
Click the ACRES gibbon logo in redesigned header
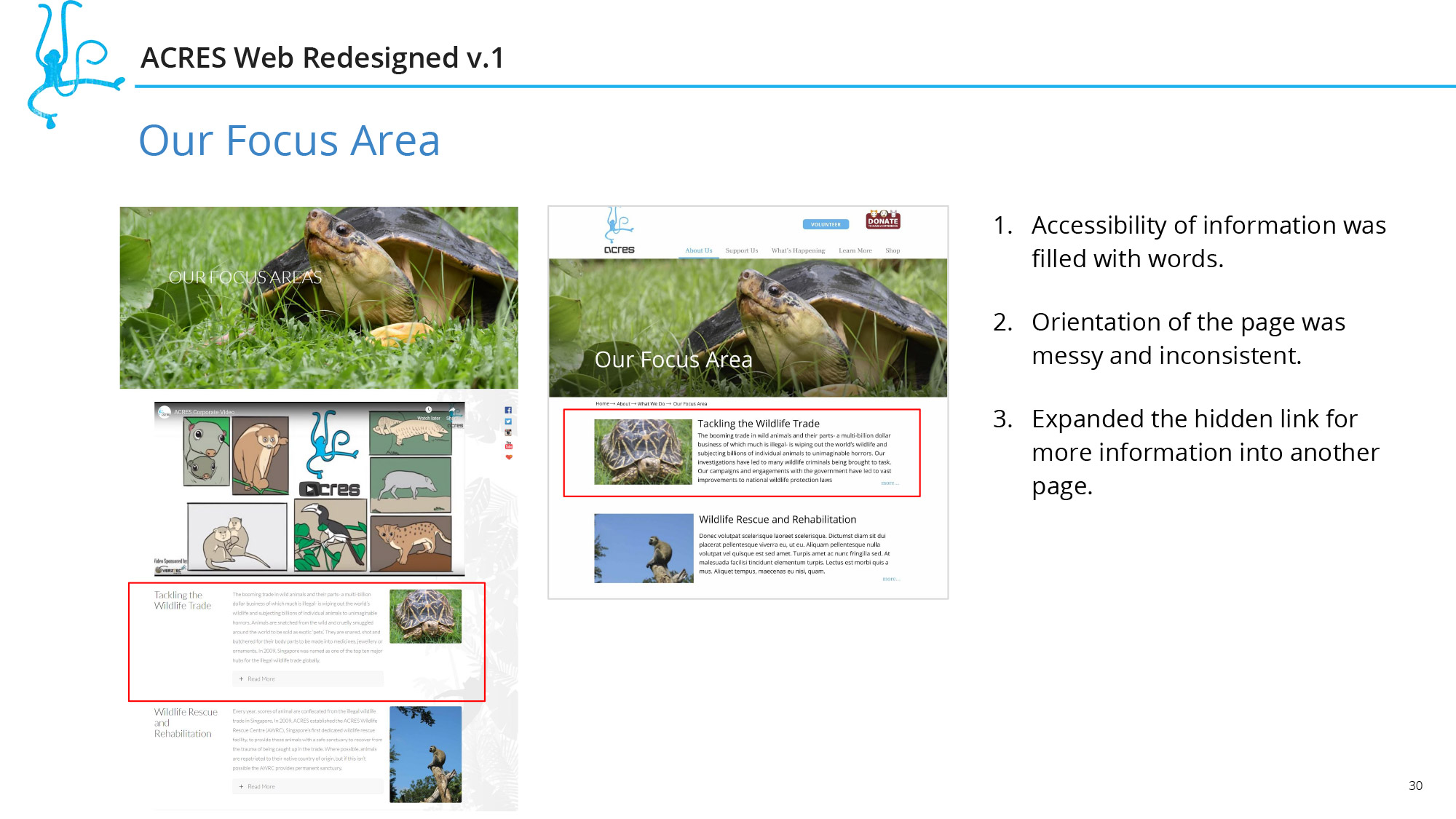tap(619, 231)
